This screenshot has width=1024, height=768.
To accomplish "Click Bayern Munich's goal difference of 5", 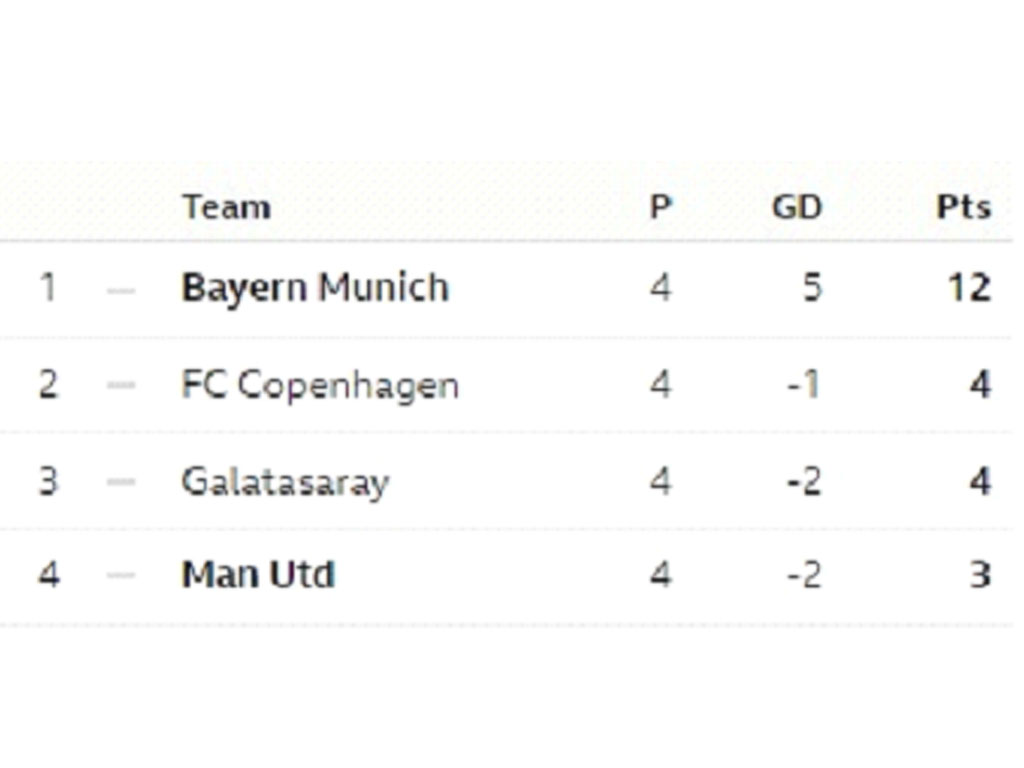I will pyautogui.click(x=811, y=288).
